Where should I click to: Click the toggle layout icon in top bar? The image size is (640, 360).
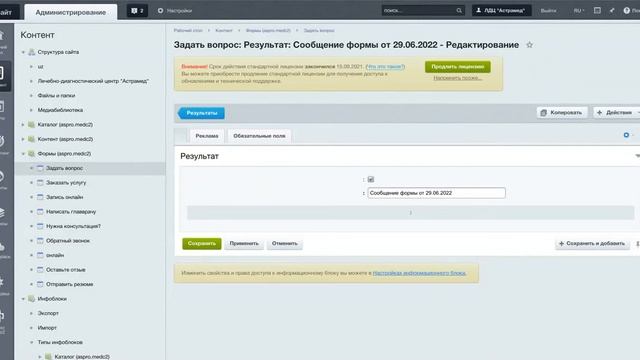[x=597, y=11]
